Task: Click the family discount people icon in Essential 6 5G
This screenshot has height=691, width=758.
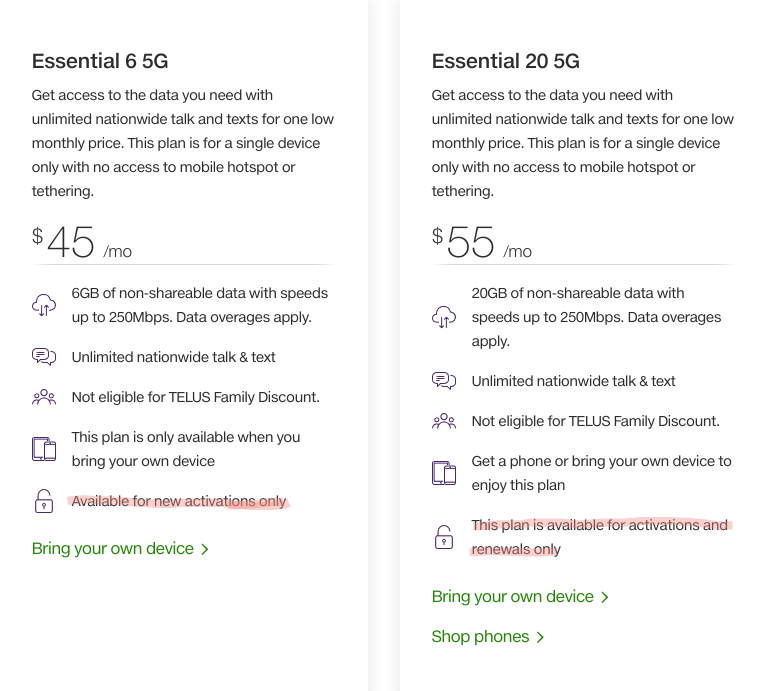Action: click(x=44, y=397)
